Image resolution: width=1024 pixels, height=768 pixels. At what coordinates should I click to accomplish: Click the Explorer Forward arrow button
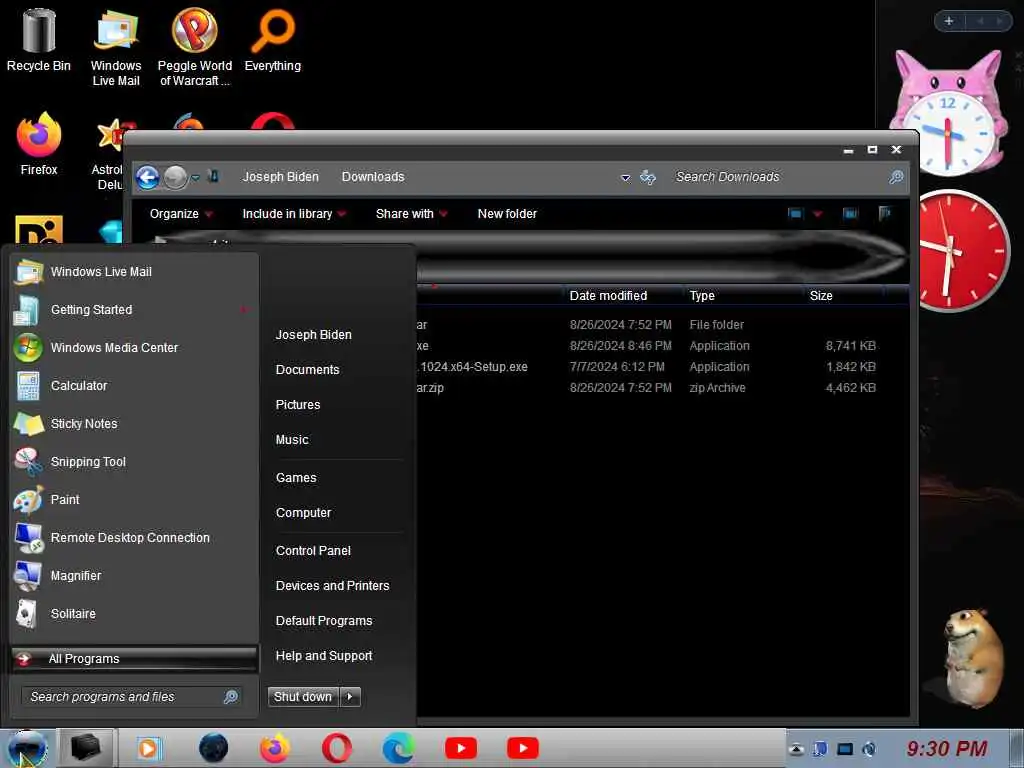click(x=175, y=177)
